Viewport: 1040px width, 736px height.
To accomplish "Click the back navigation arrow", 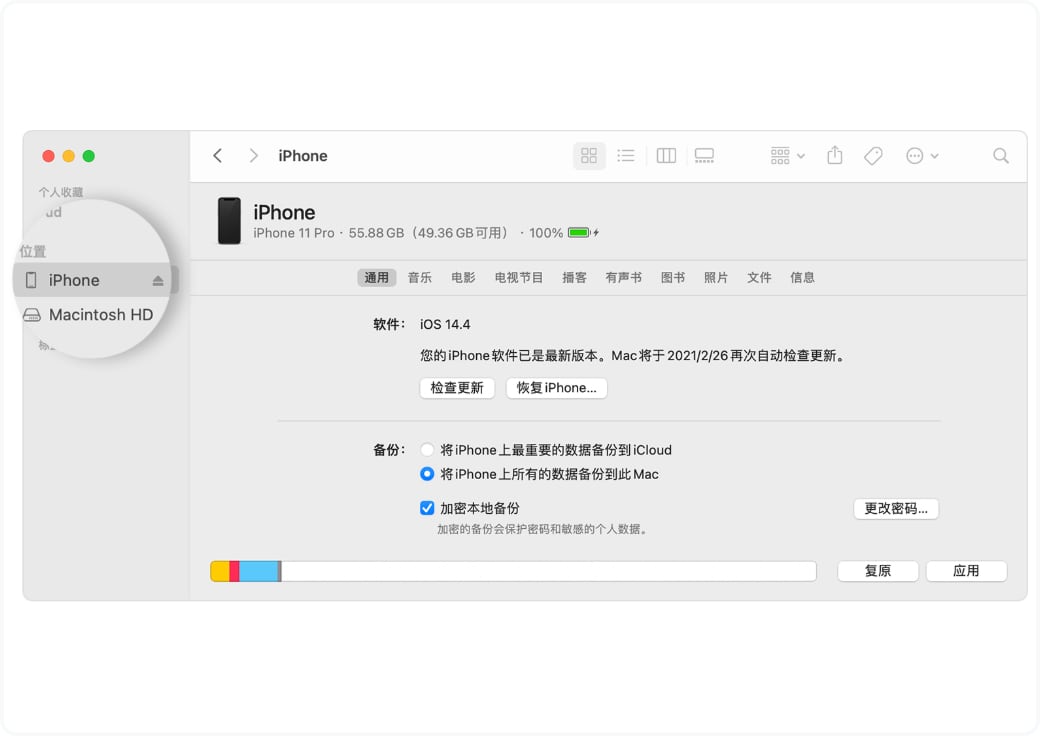I will [x=218, y=156].
